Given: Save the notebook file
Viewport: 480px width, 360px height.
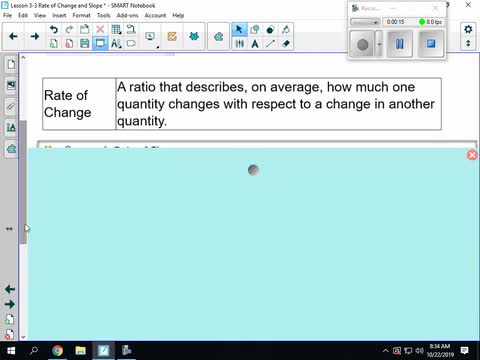Looking at the screenshot, I should pos(84,43).
